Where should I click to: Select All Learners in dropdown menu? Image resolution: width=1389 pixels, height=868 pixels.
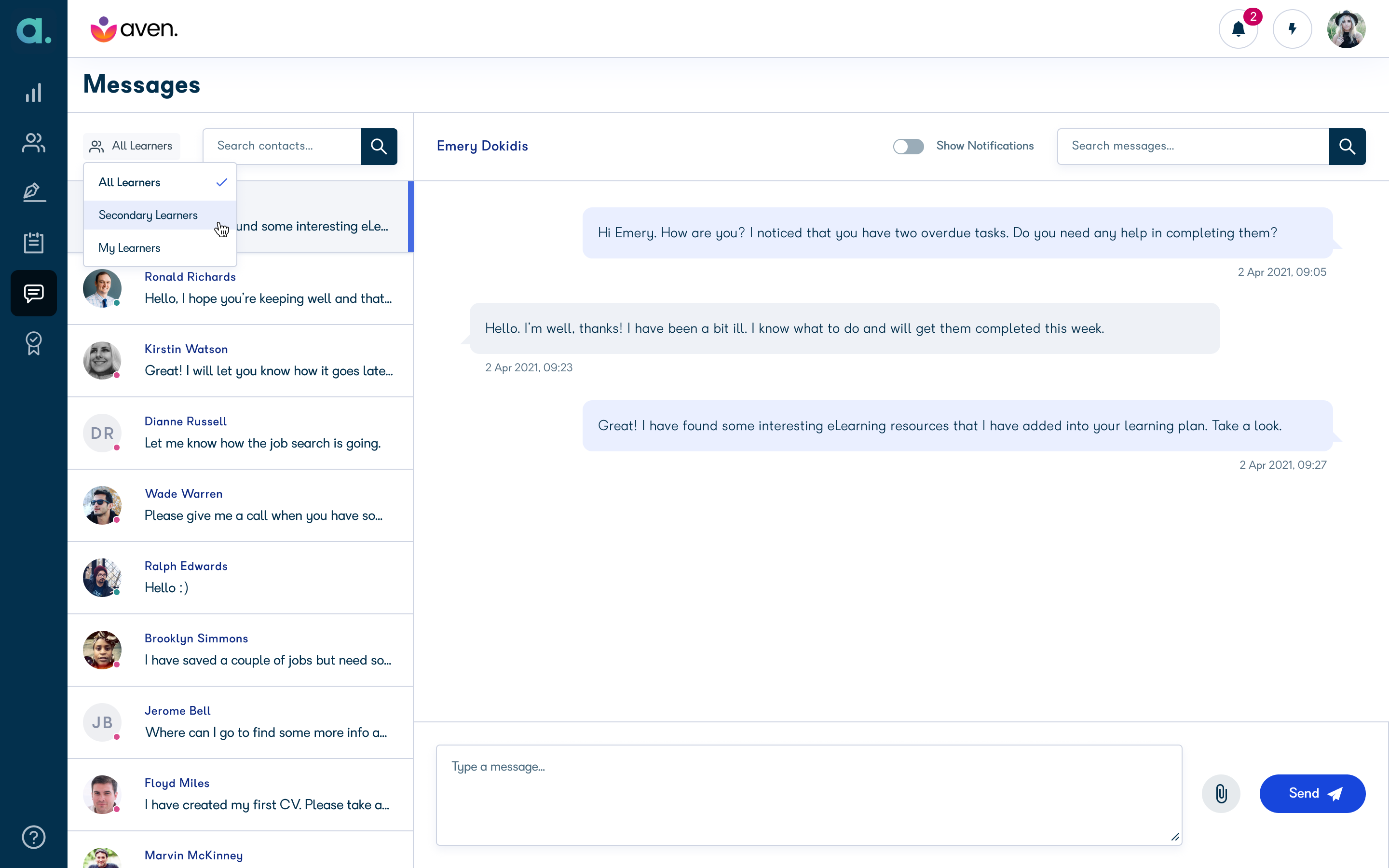tap(160, 182)
